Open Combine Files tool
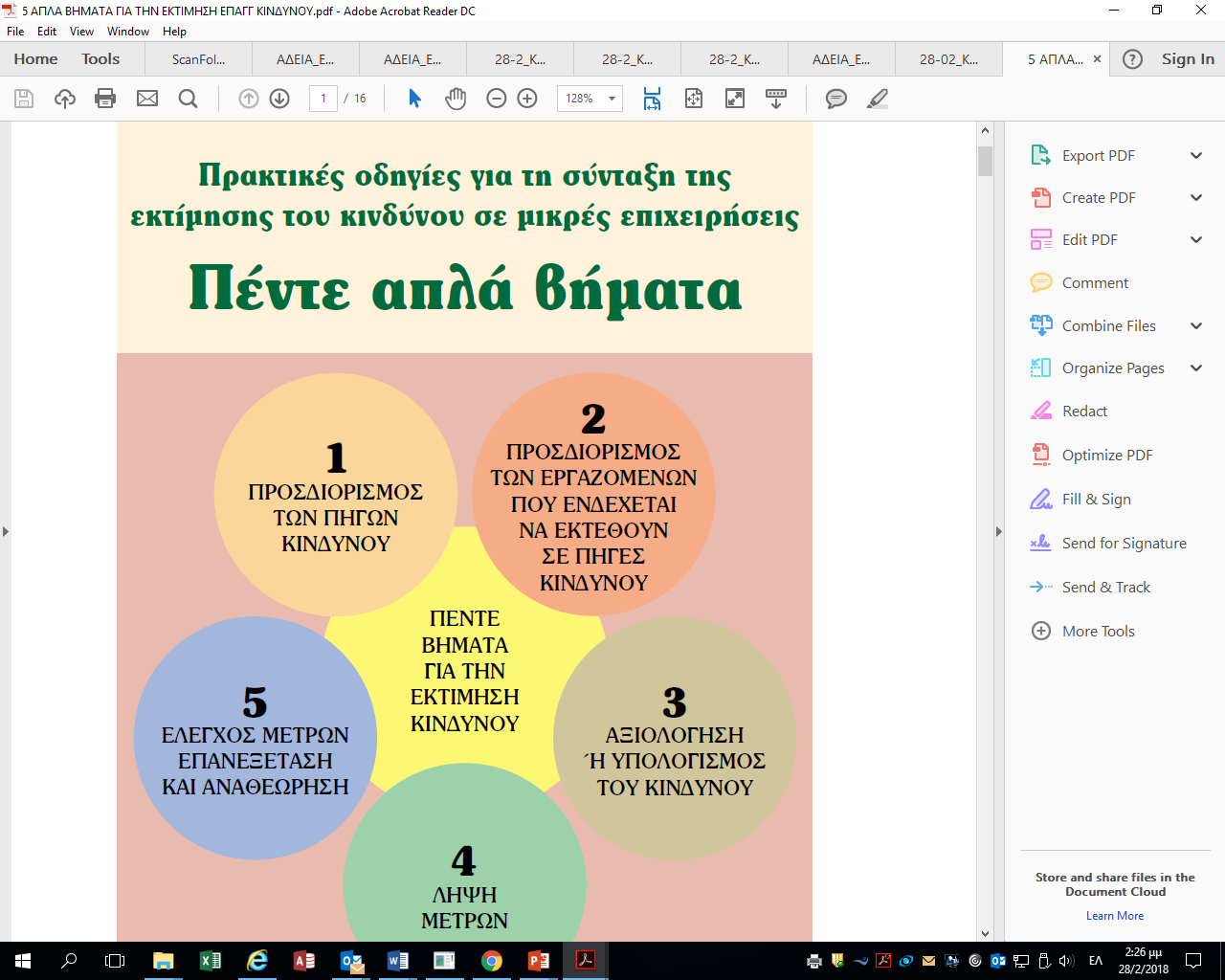 1093,325
